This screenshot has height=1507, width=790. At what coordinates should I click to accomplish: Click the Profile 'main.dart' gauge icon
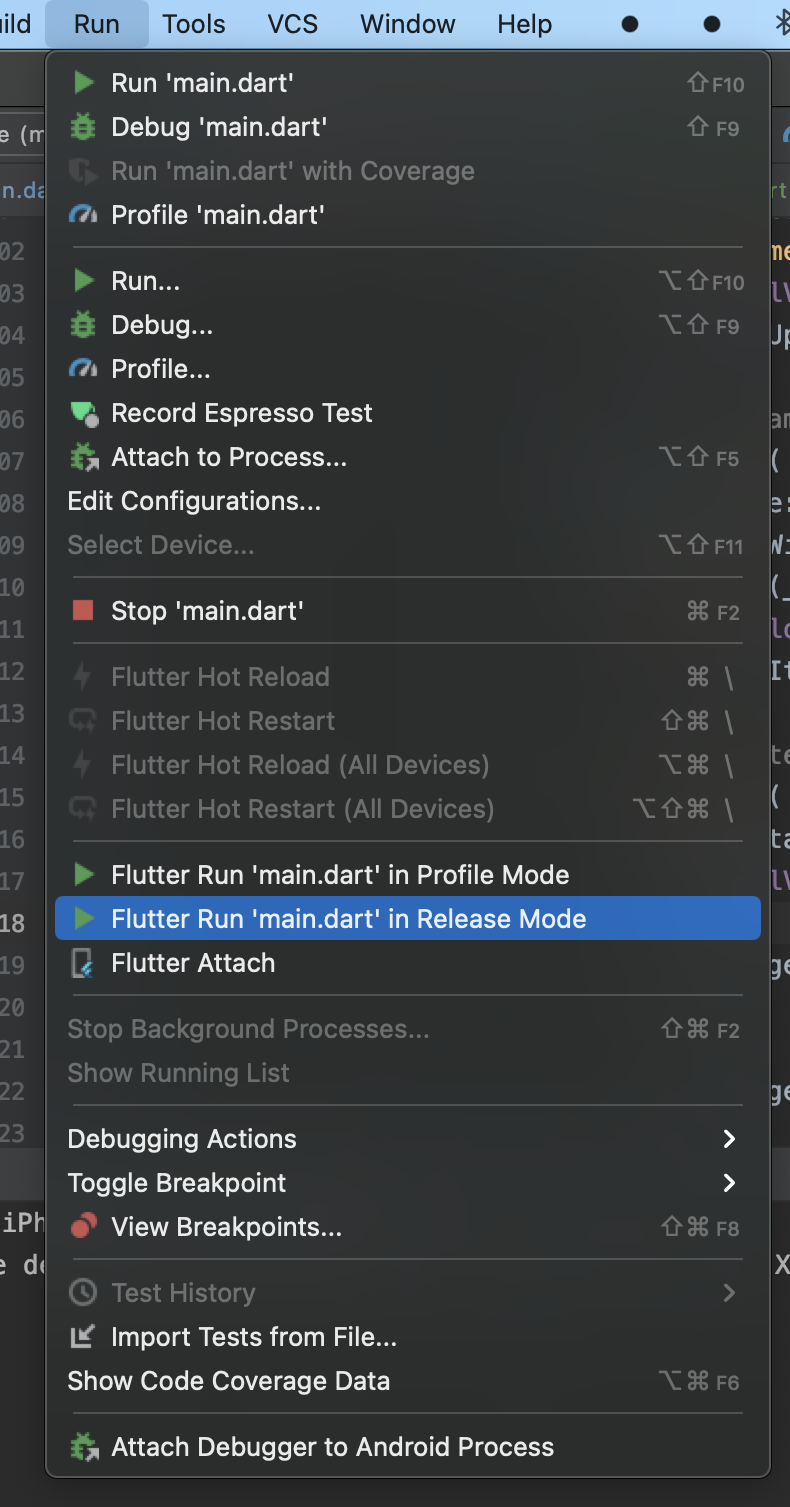pos(84,215)
